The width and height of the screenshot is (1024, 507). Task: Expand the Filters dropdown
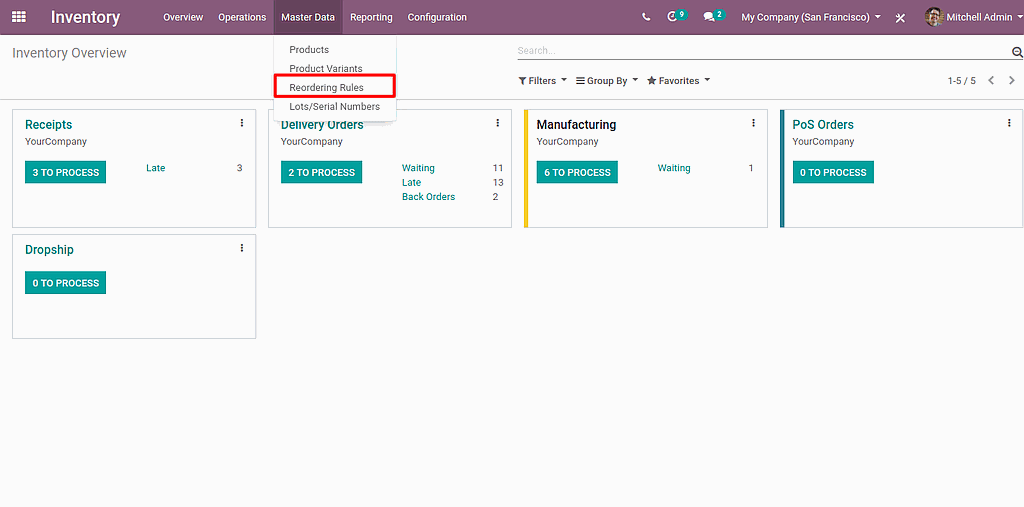(542, 81)
